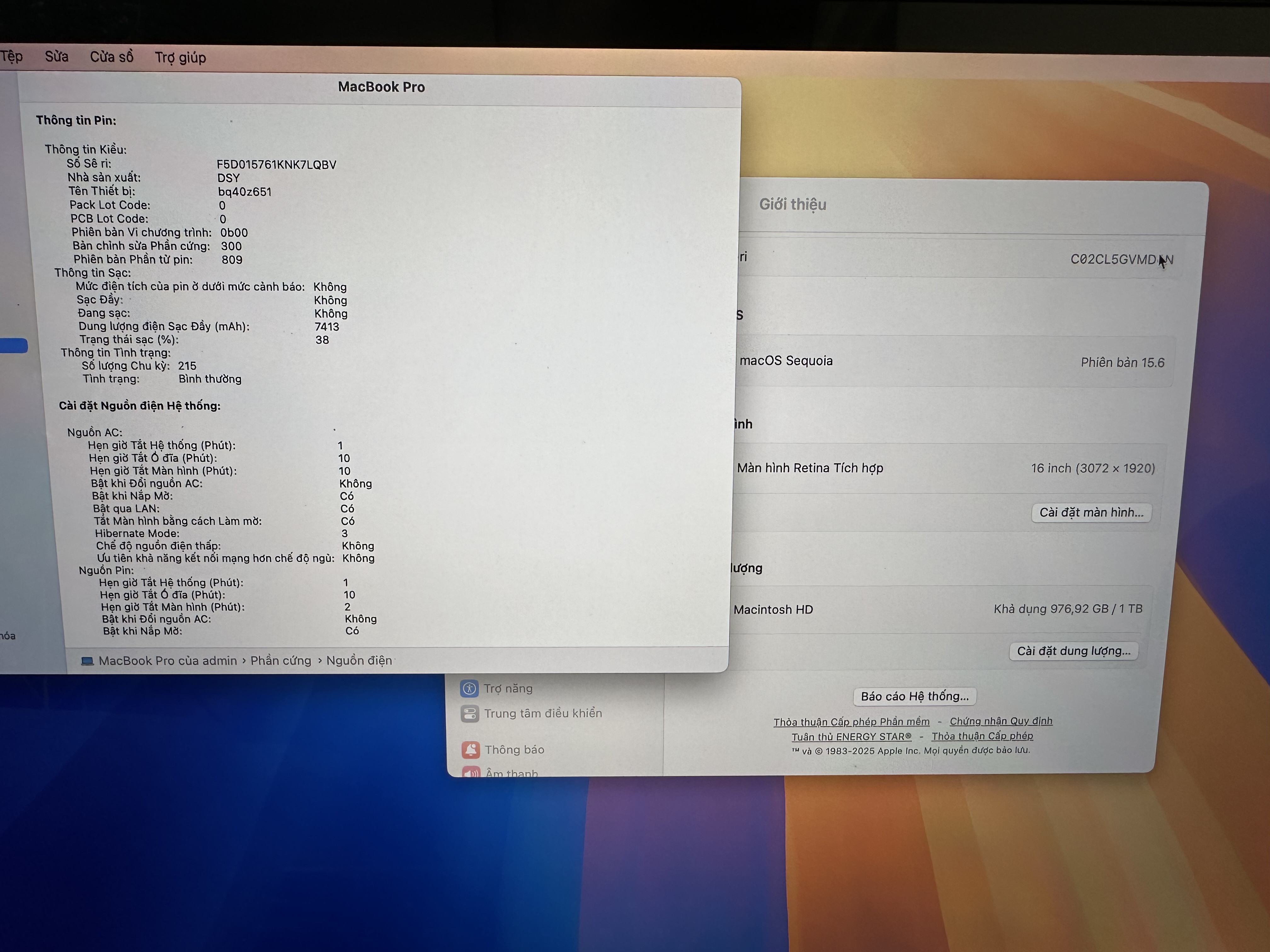Click Thỏa thuận Cấp phép link beside ENERGY STAR

982,736
